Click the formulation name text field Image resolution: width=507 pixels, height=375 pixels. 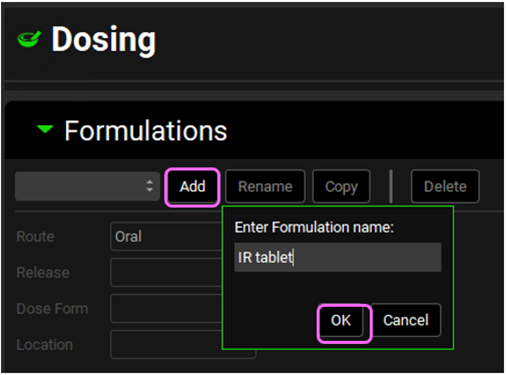coord(338,257)
